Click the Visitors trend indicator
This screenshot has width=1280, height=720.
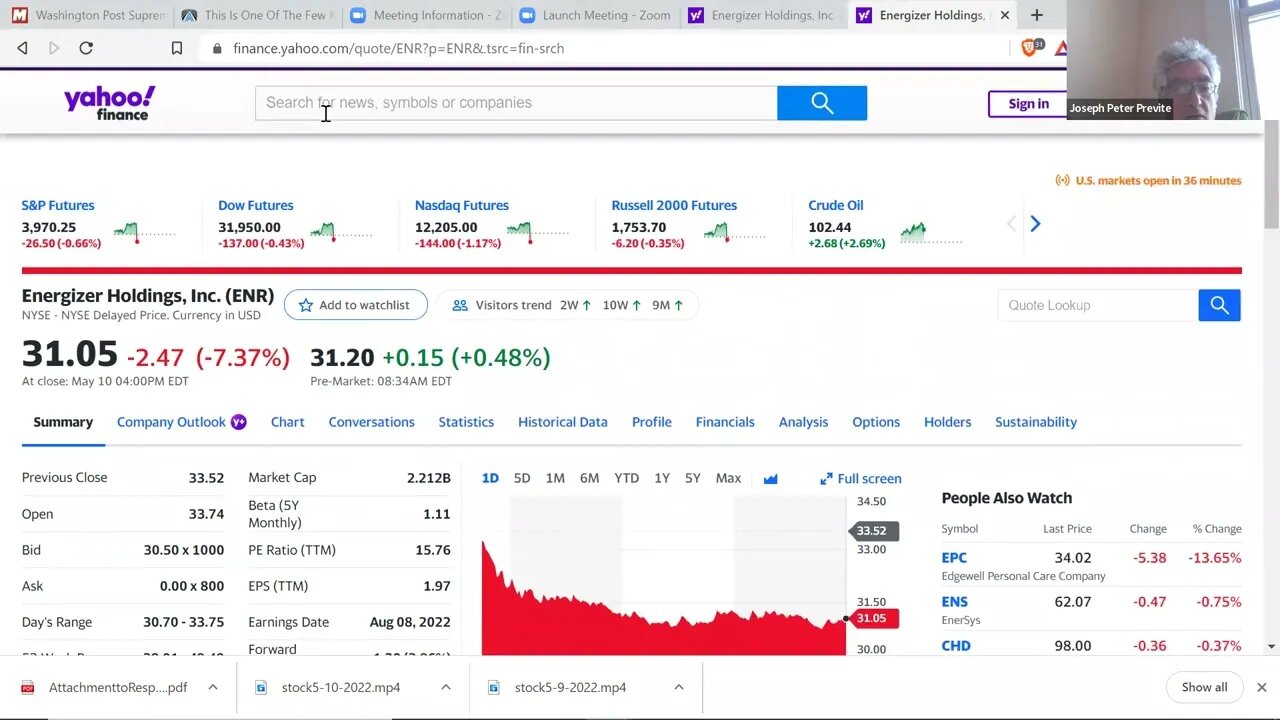569,305
